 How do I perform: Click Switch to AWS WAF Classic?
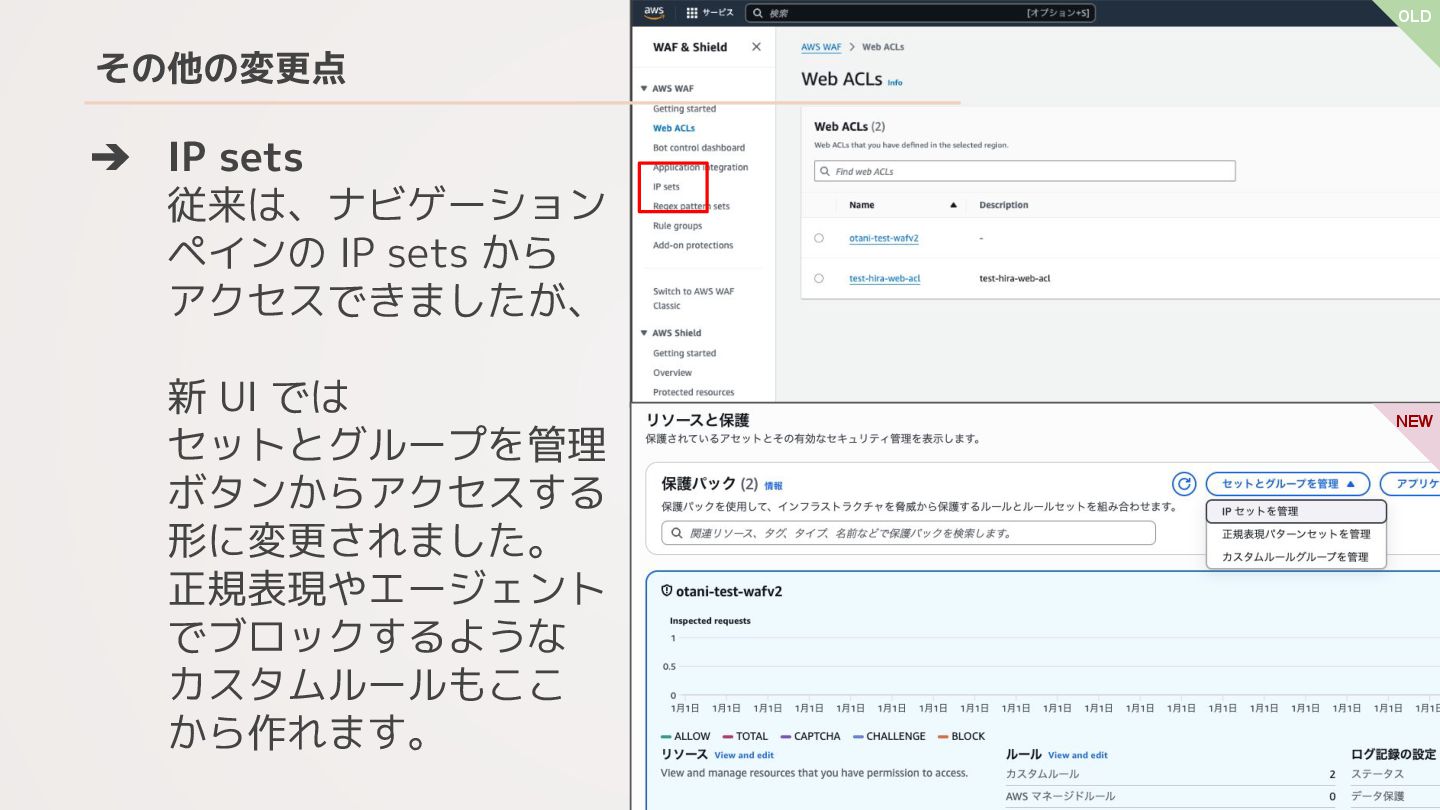pyautogui.click(x=693, y=298)
